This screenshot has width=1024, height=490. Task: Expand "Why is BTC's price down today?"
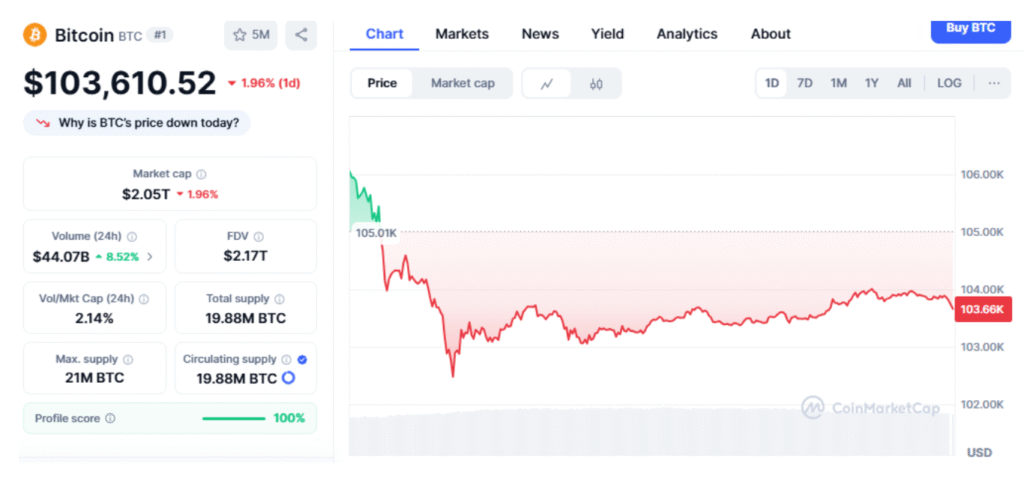(137, 123)
